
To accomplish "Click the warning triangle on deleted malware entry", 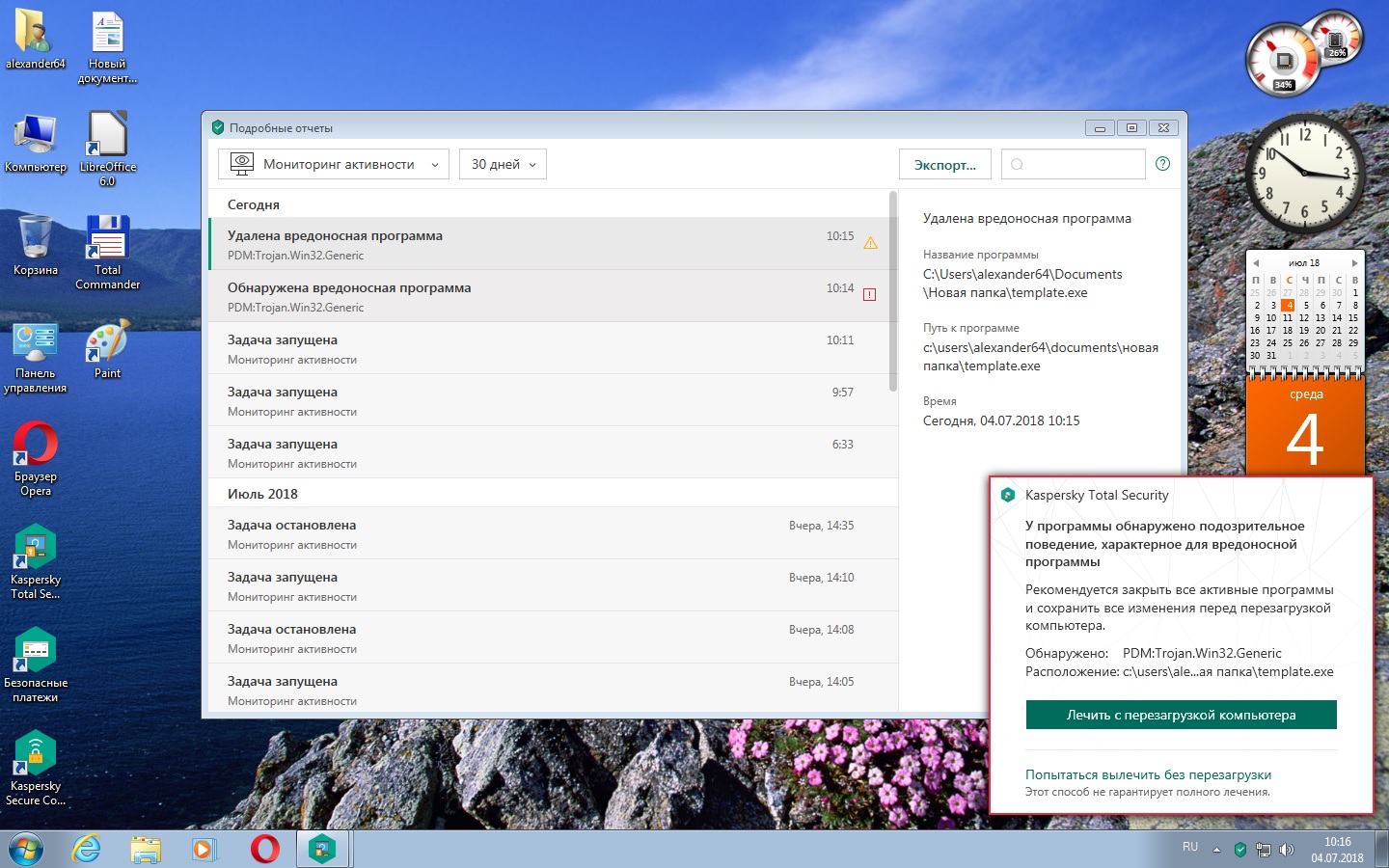I will point(870,243).
